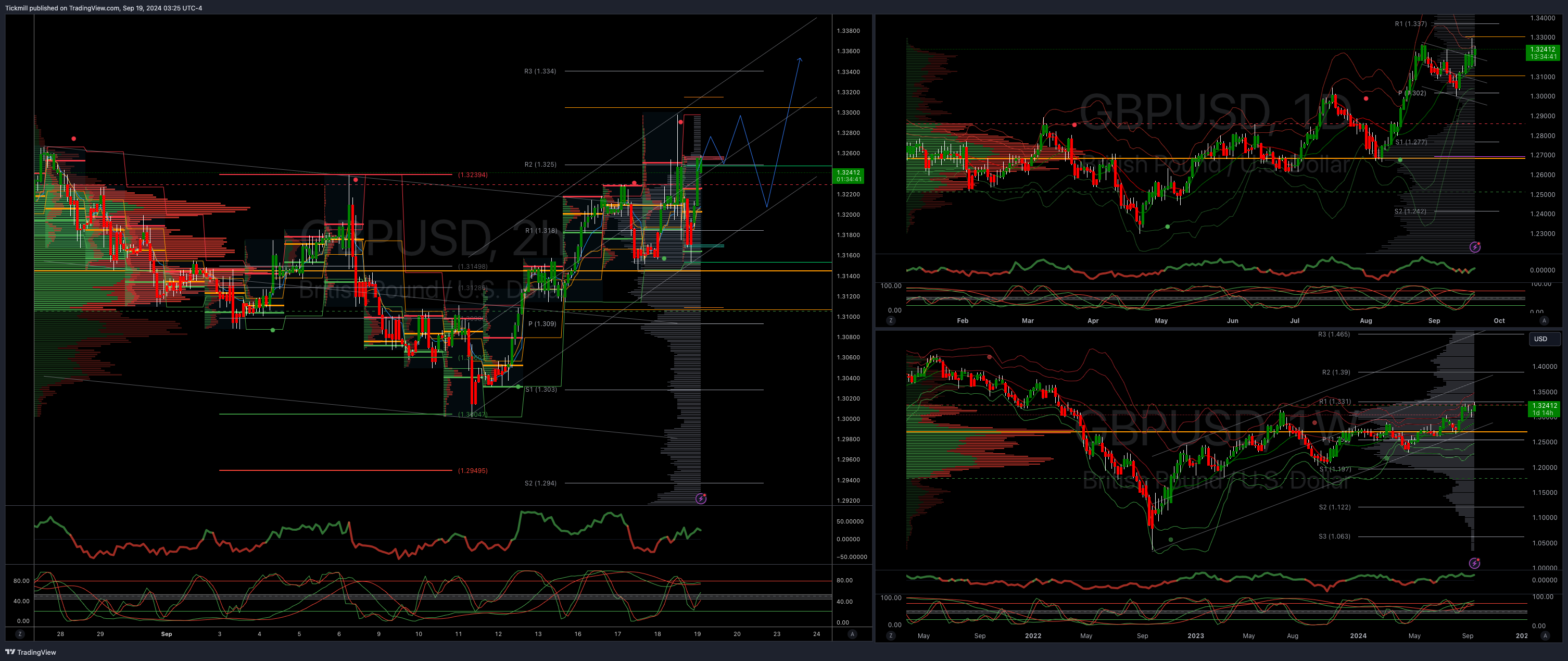Select the R3 (1.334) pivot label

540,71
